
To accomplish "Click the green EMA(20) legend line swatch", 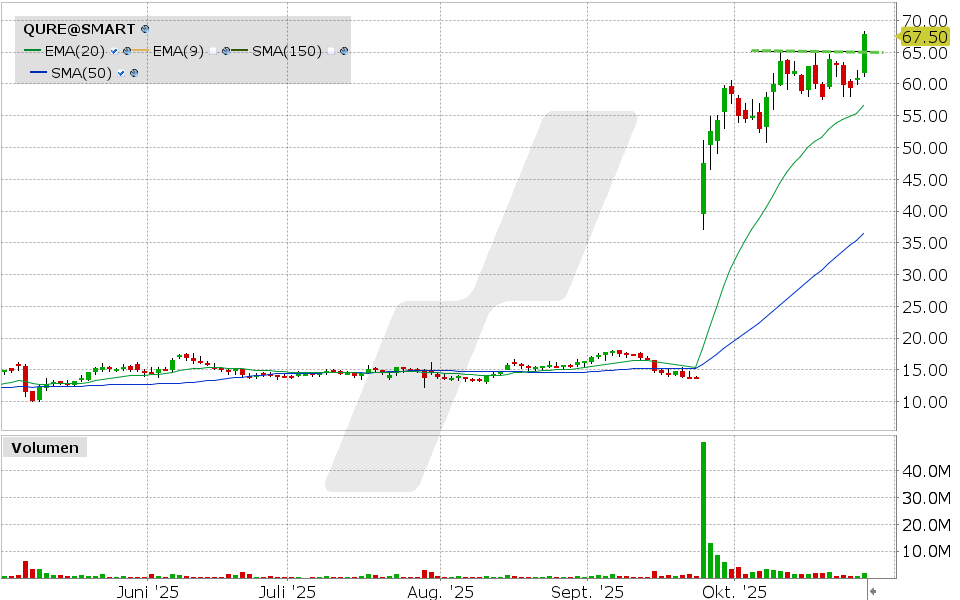I will click(31, 51).
